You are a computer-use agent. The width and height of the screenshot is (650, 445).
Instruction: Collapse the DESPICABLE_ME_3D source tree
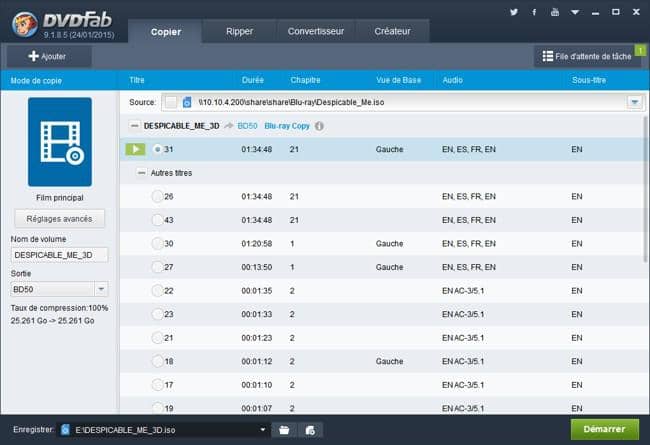134,125
